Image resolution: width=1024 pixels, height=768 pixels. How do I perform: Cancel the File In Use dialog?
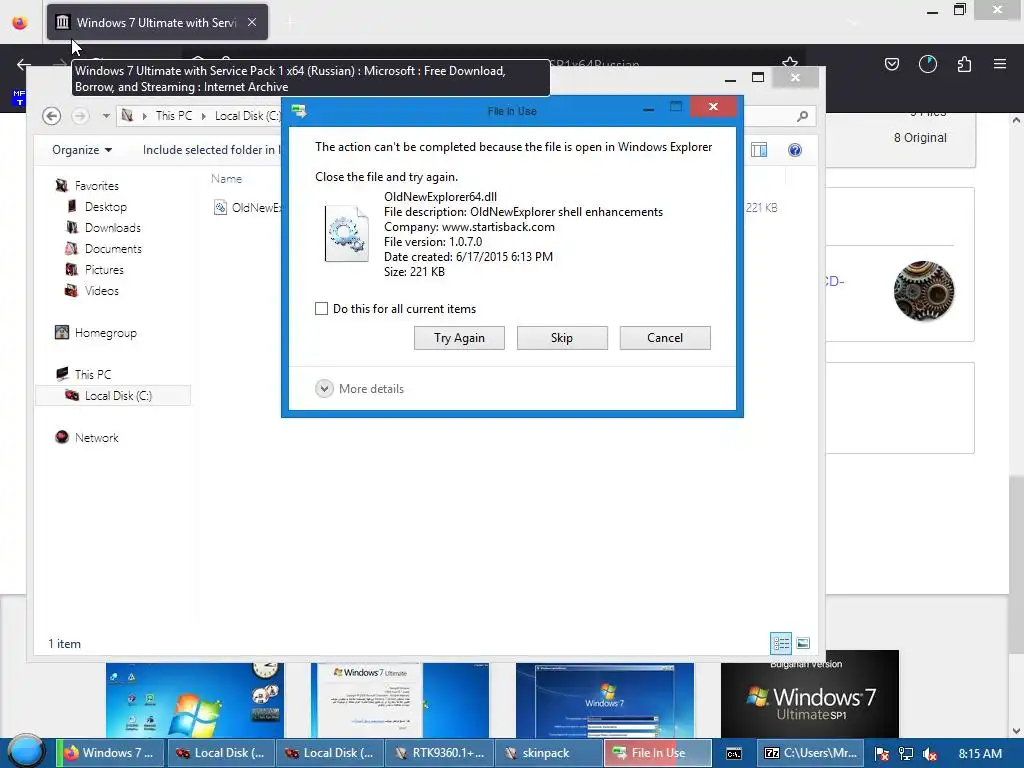[x=665, y=338]
